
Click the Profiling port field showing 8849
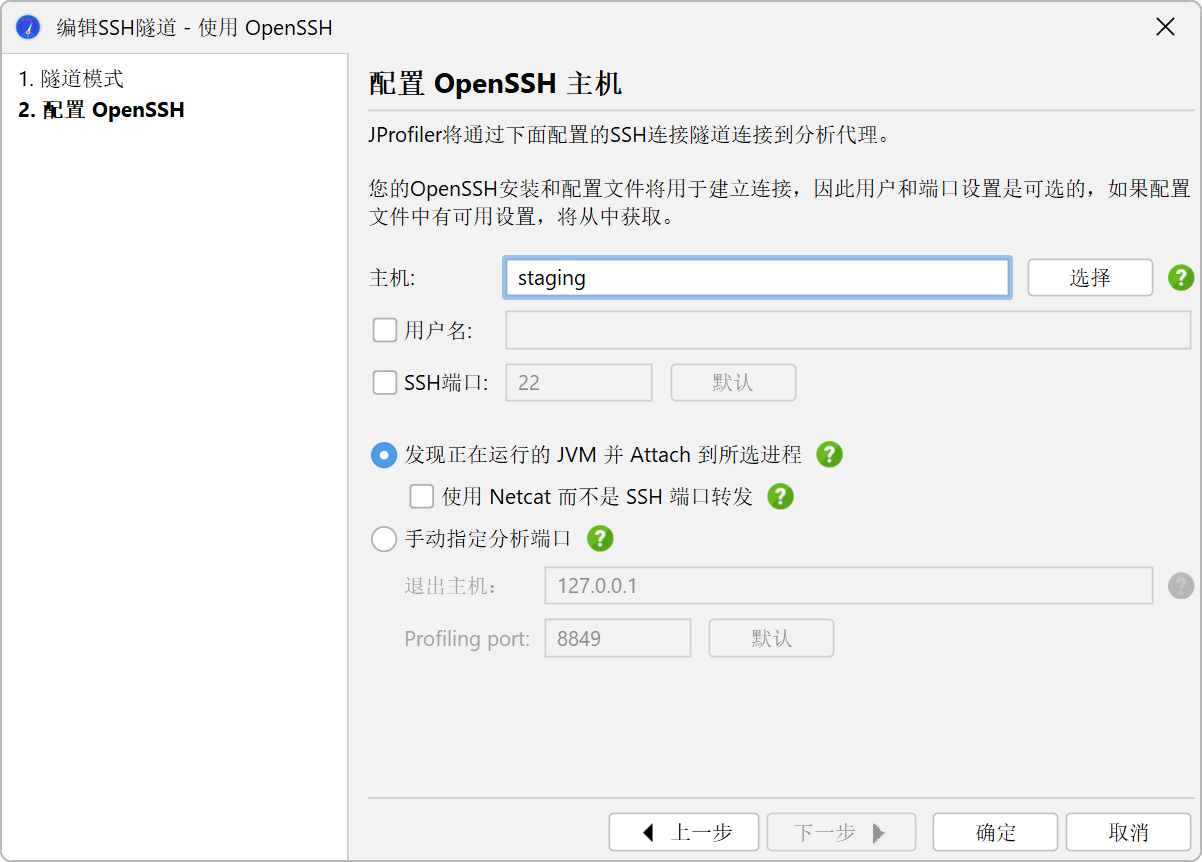coord(618,638)
